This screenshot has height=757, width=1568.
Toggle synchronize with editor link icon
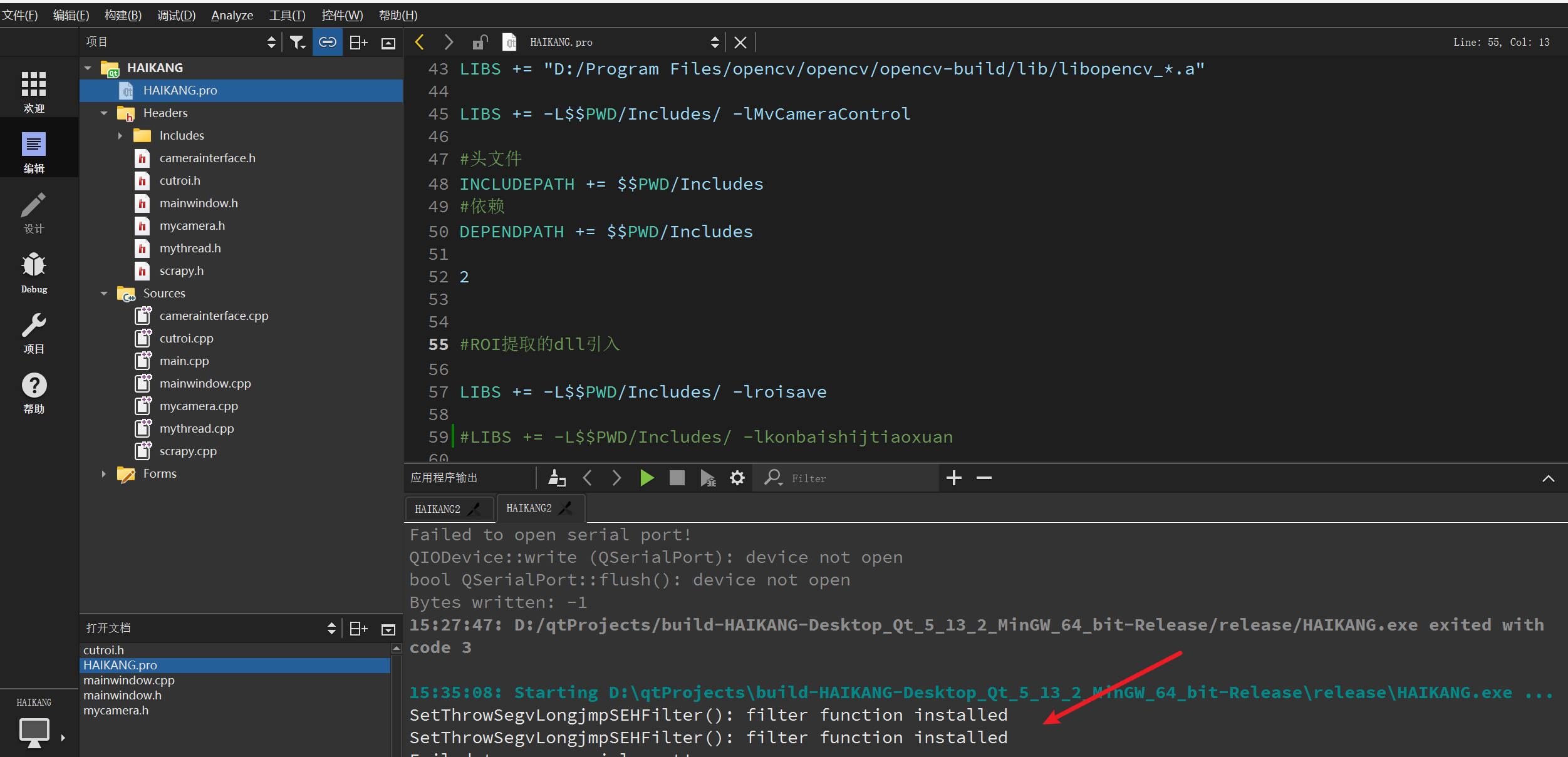click(328, 42)
